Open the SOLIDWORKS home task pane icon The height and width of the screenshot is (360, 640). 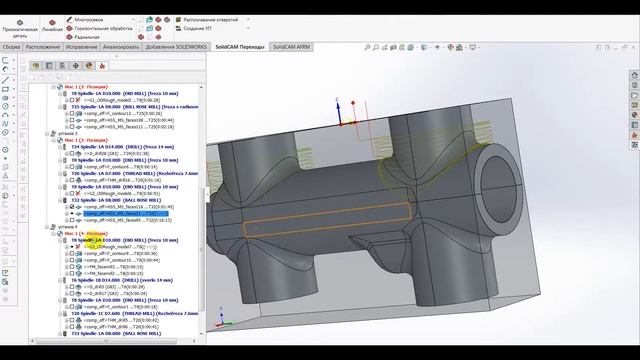tap(634, 75)
